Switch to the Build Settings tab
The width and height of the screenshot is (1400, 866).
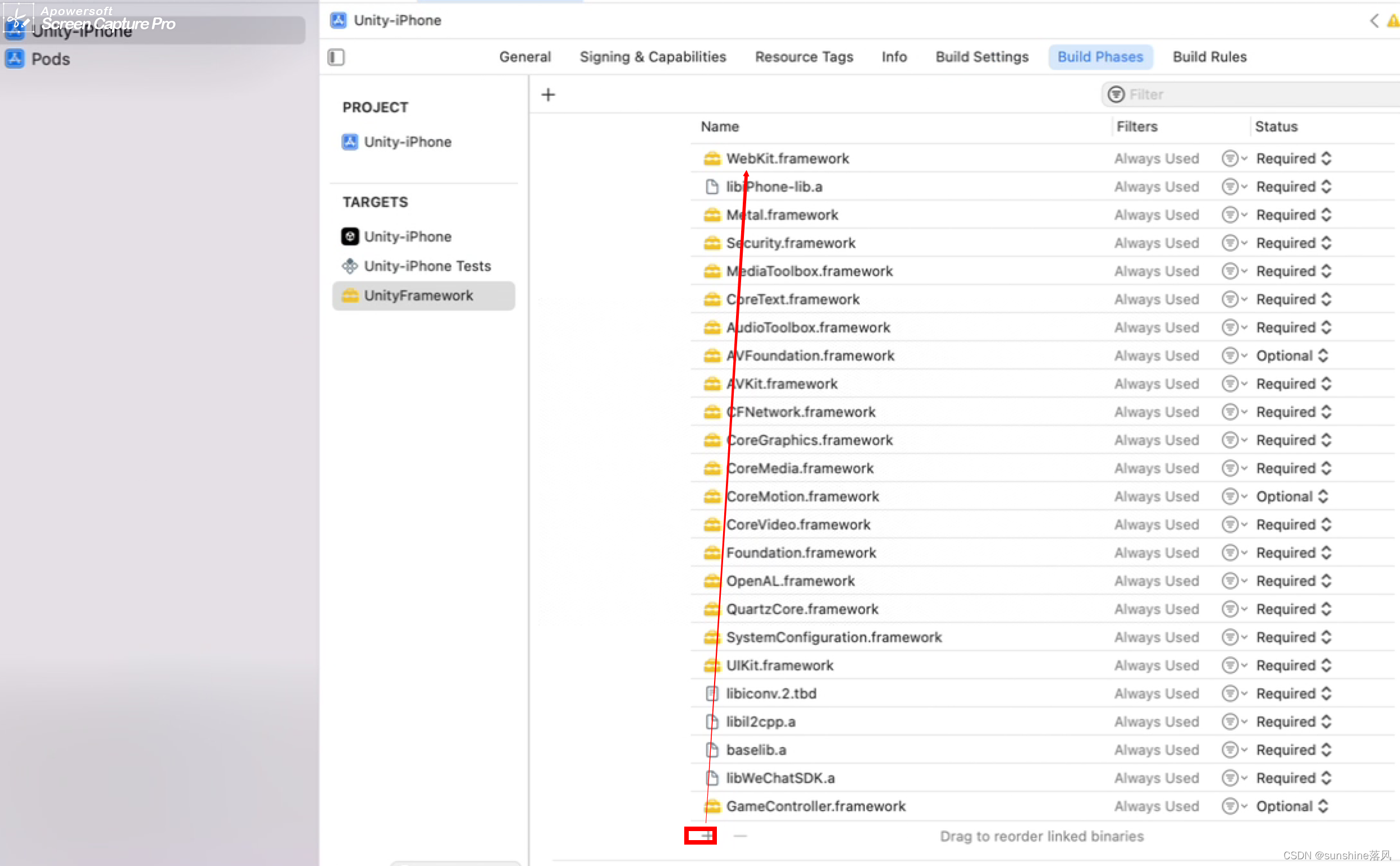pos(981,57)
